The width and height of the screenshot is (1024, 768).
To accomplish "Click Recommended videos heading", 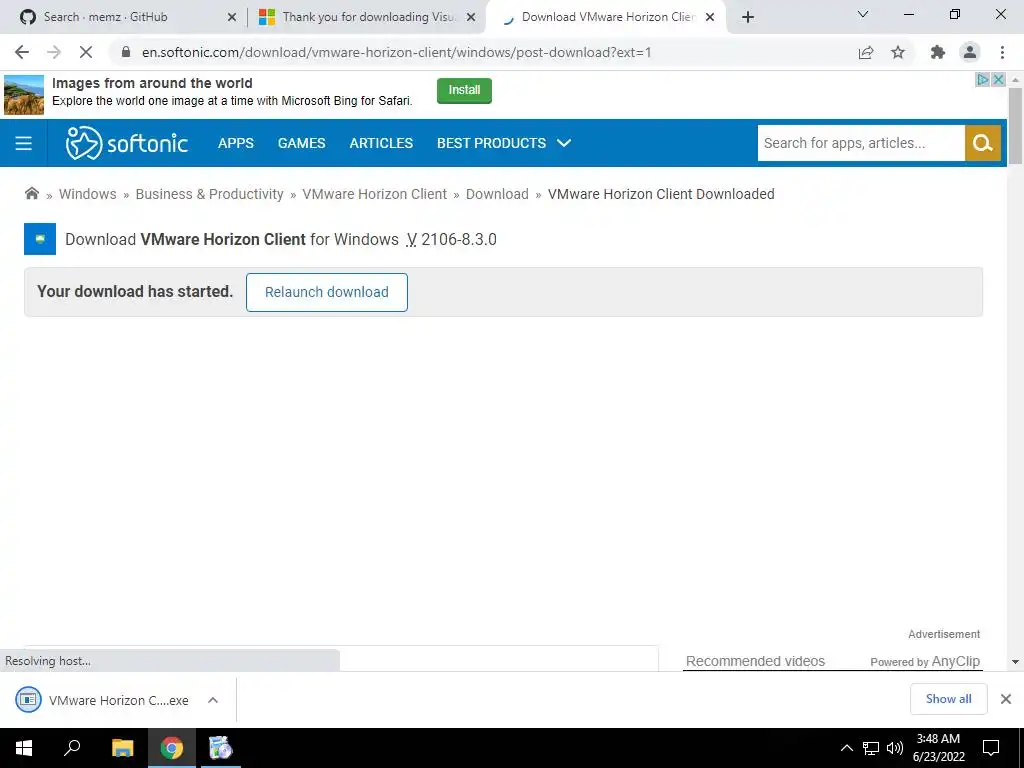I will click(x=755, y=661).
